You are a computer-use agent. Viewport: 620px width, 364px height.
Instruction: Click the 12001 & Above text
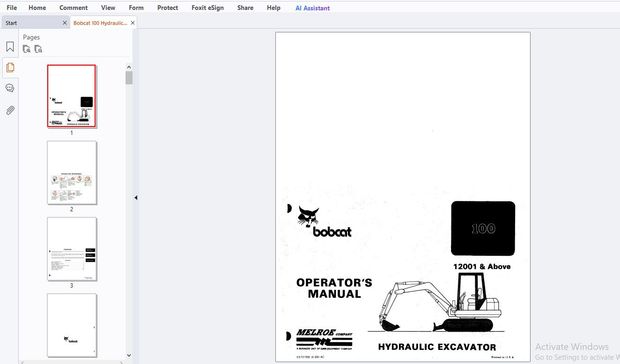click(482, 267)
